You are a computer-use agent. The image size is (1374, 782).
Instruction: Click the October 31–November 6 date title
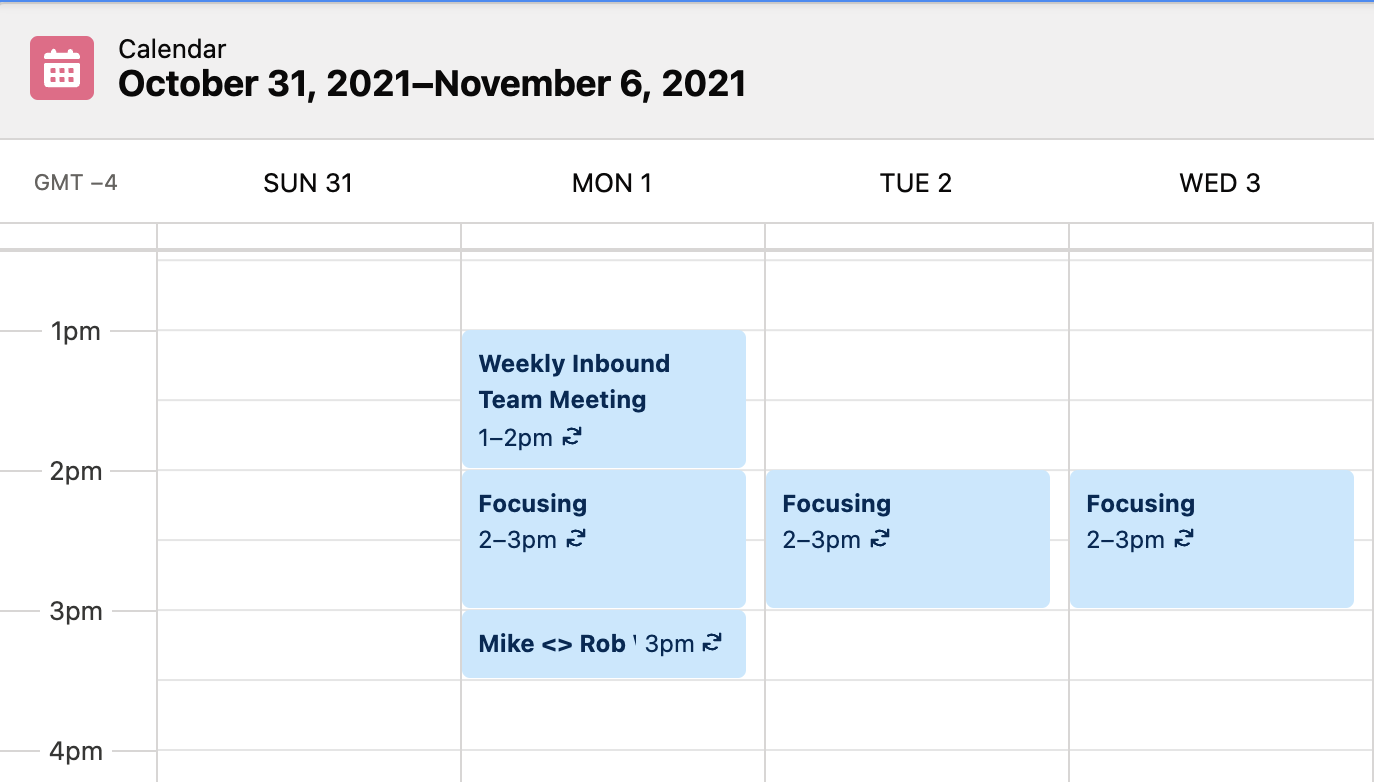pos(432,84)
